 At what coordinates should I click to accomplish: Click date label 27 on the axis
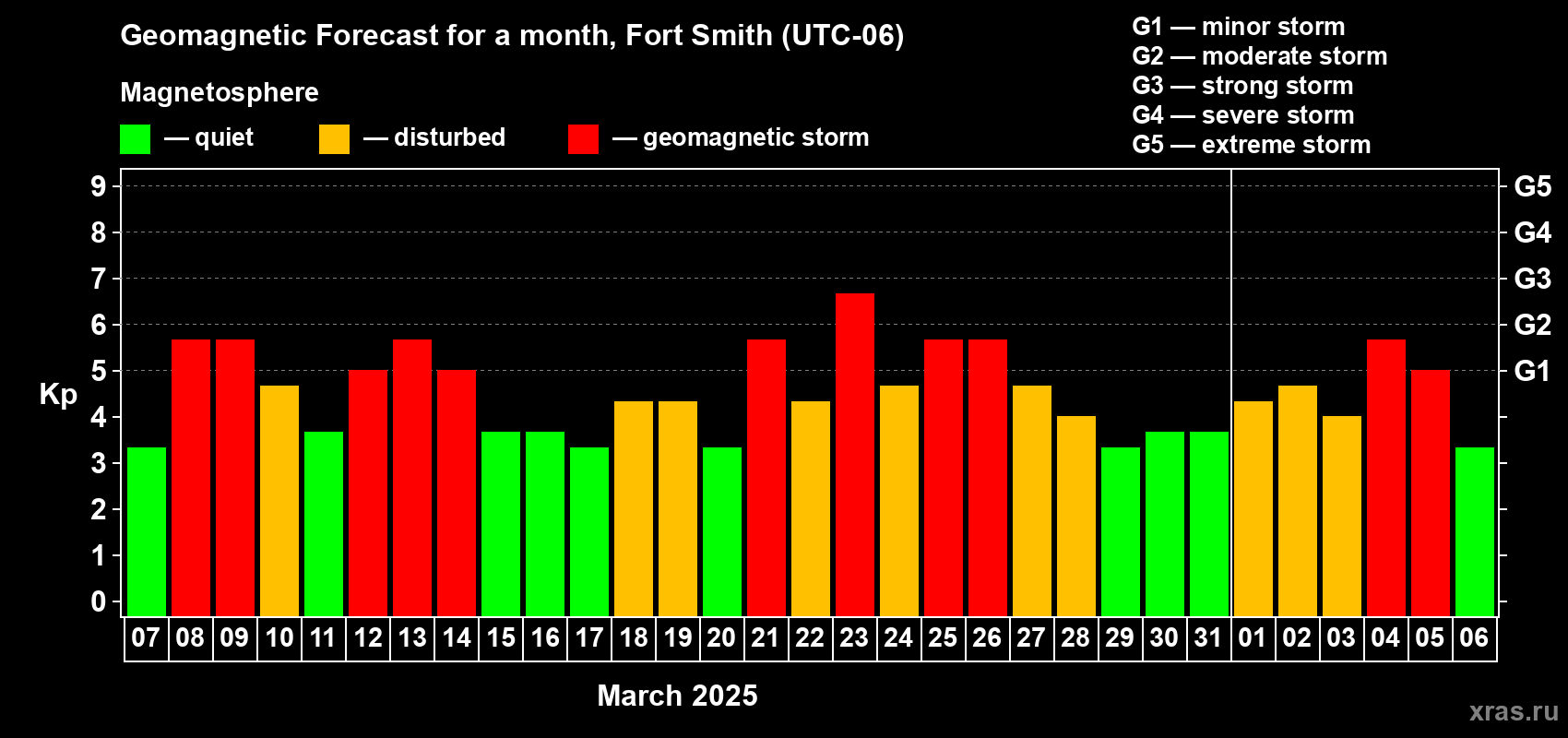pyautogui.click(x=1031, y=637)
